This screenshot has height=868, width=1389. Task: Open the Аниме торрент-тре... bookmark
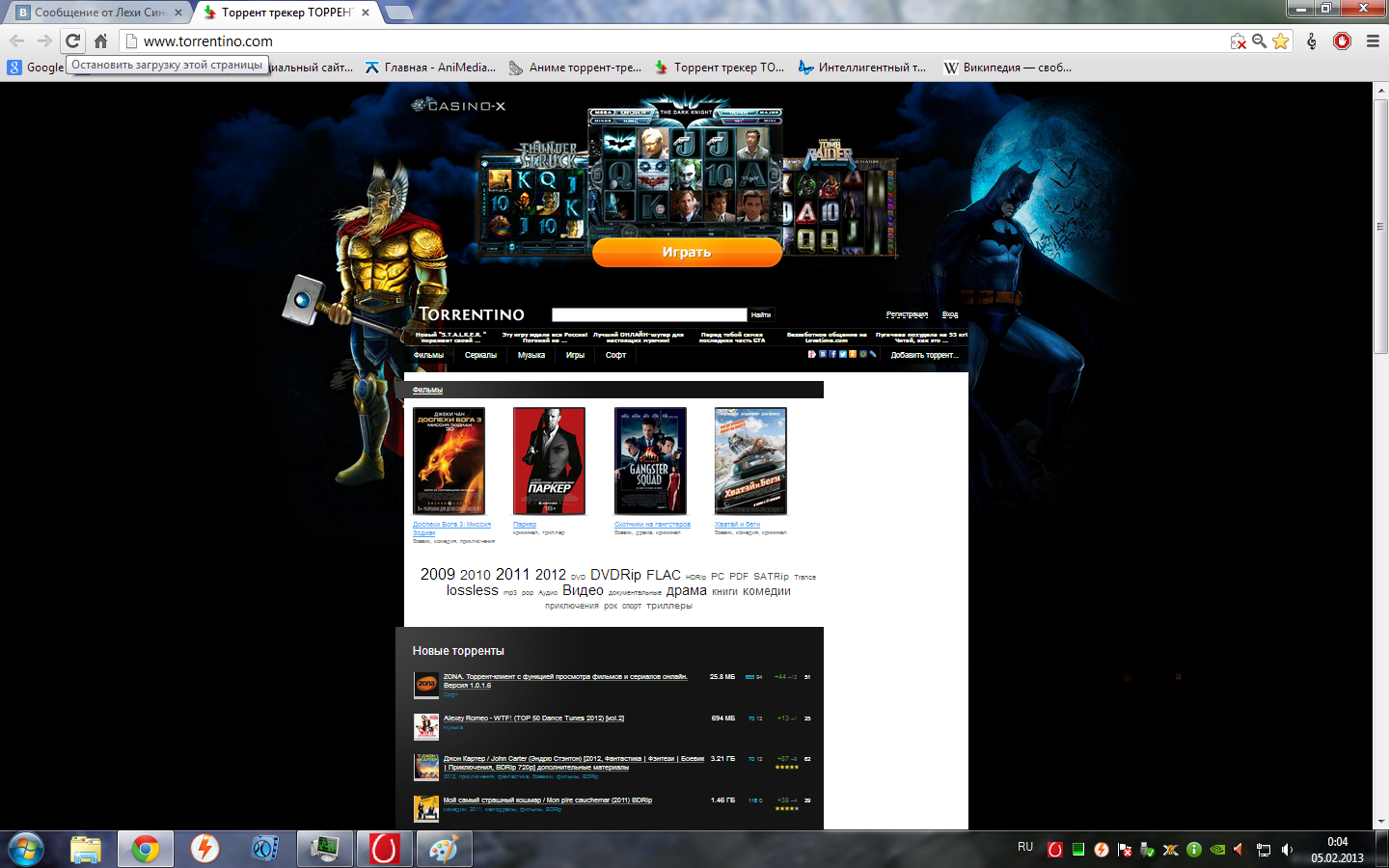coord(575,68)
